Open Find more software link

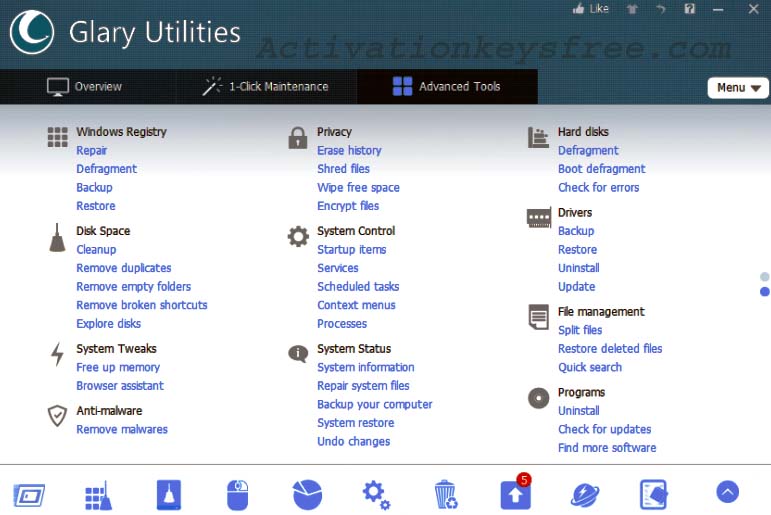[607, 448]
